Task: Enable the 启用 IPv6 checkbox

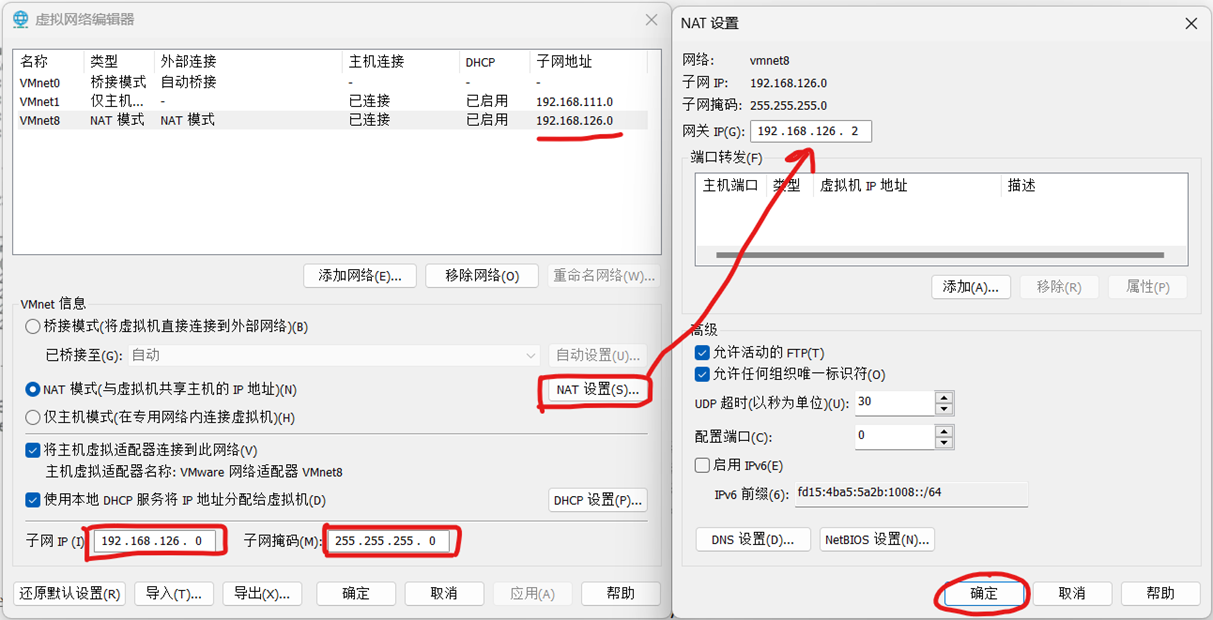Action: coord(702,465)
